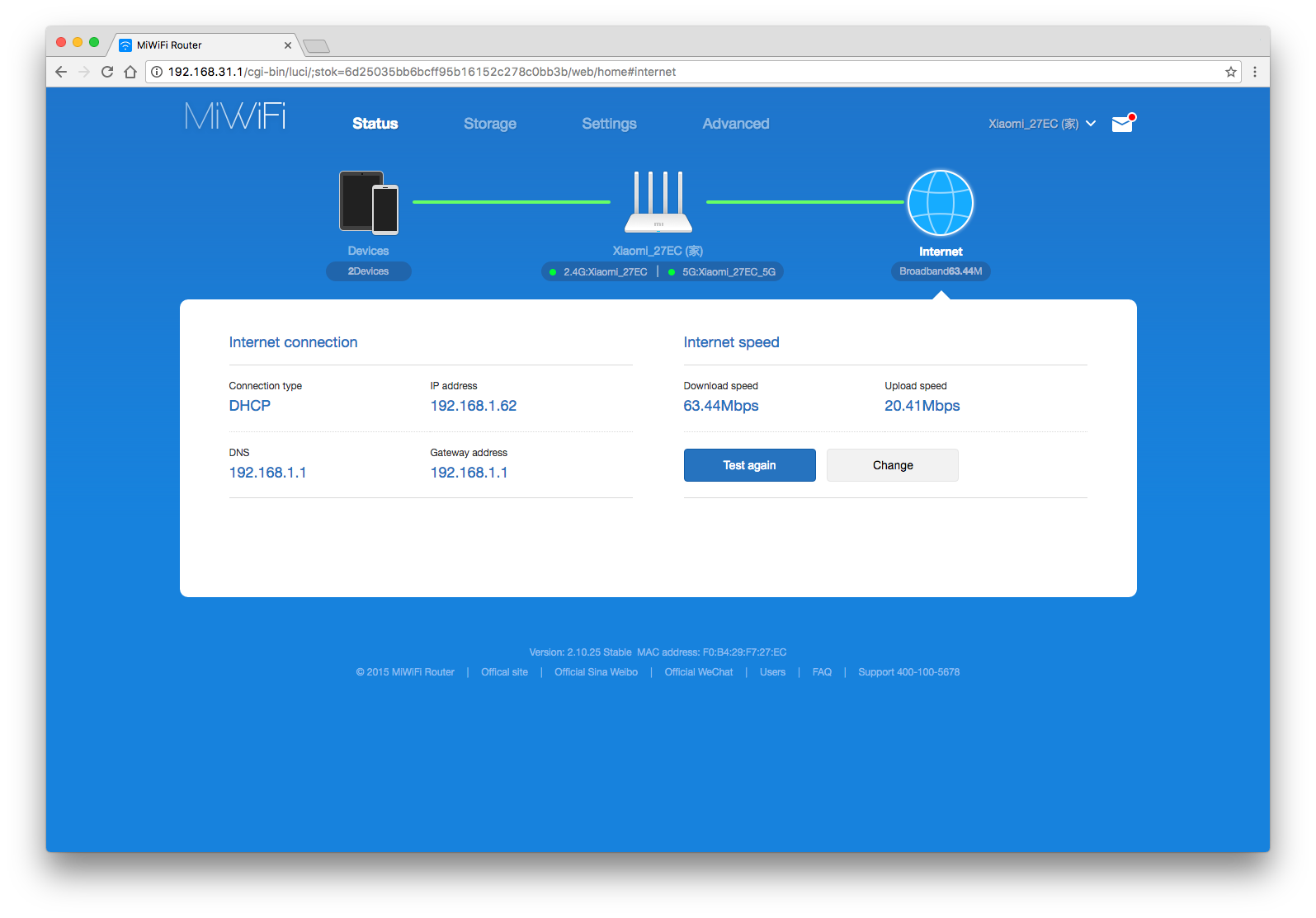Click the Internet speed heading

[x=732, y=342]
